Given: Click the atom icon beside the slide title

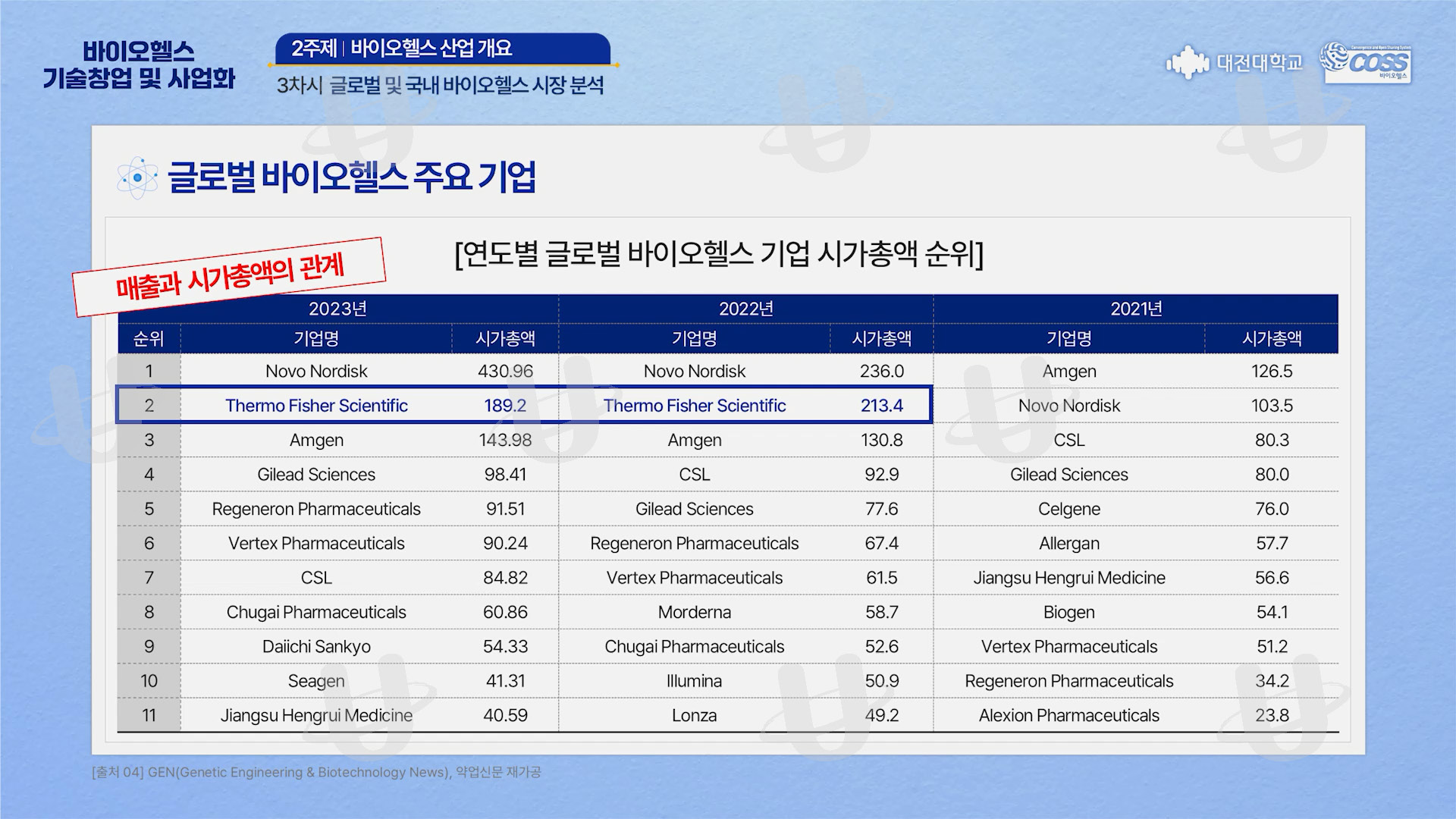Looking at the screenshot, I should (137, 177).
